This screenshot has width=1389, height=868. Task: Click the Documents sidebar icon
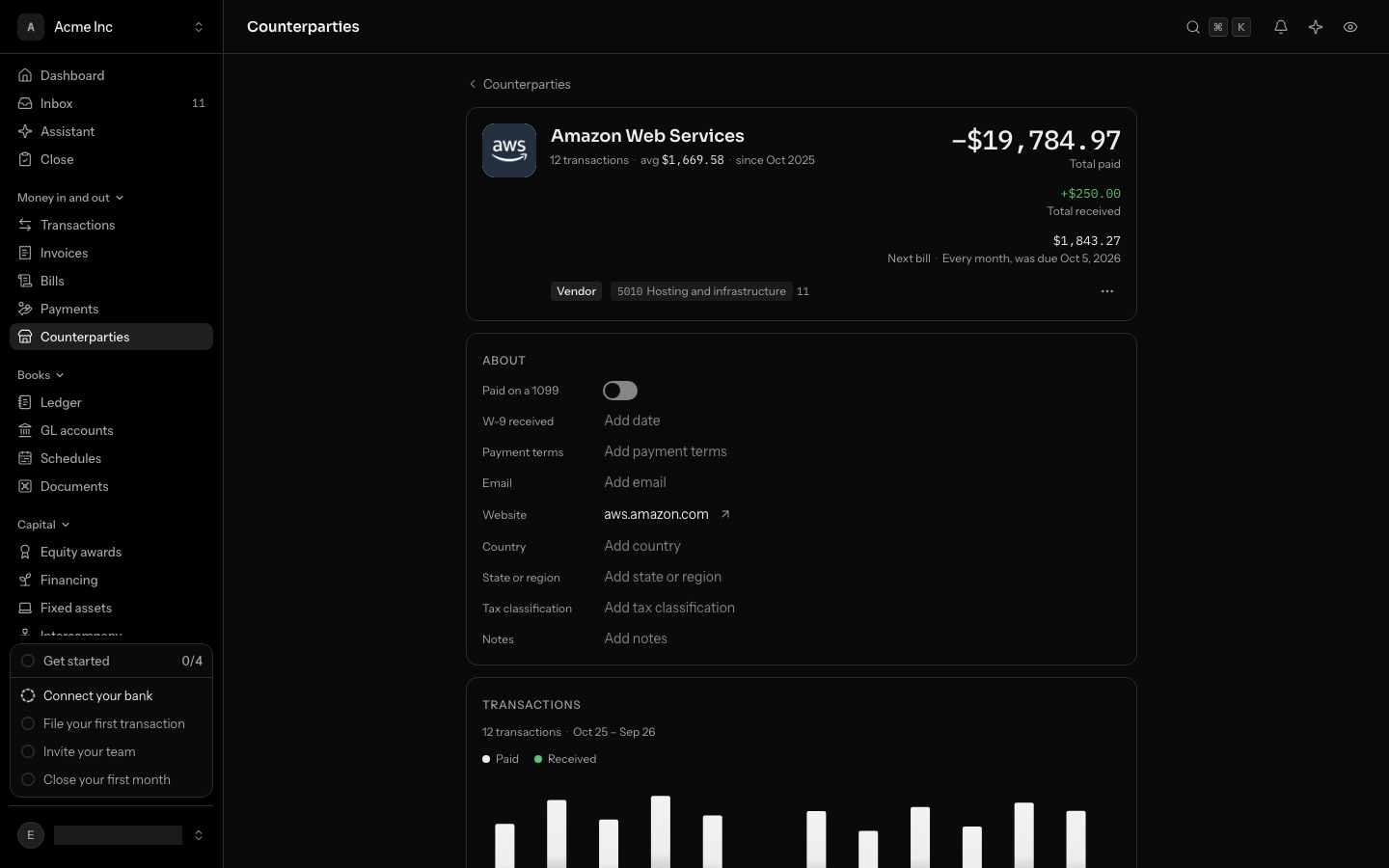point(25,486)
